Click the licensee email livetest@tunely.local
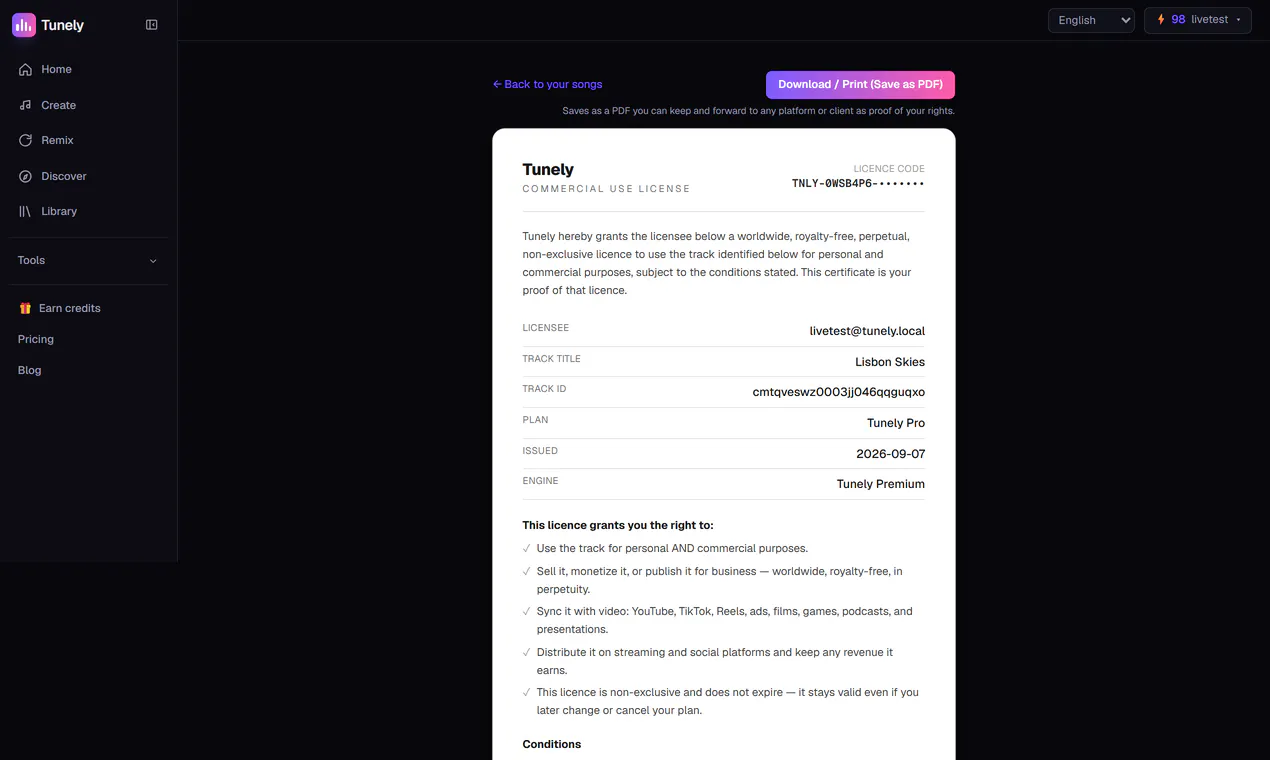 click(x=867, y=331)
